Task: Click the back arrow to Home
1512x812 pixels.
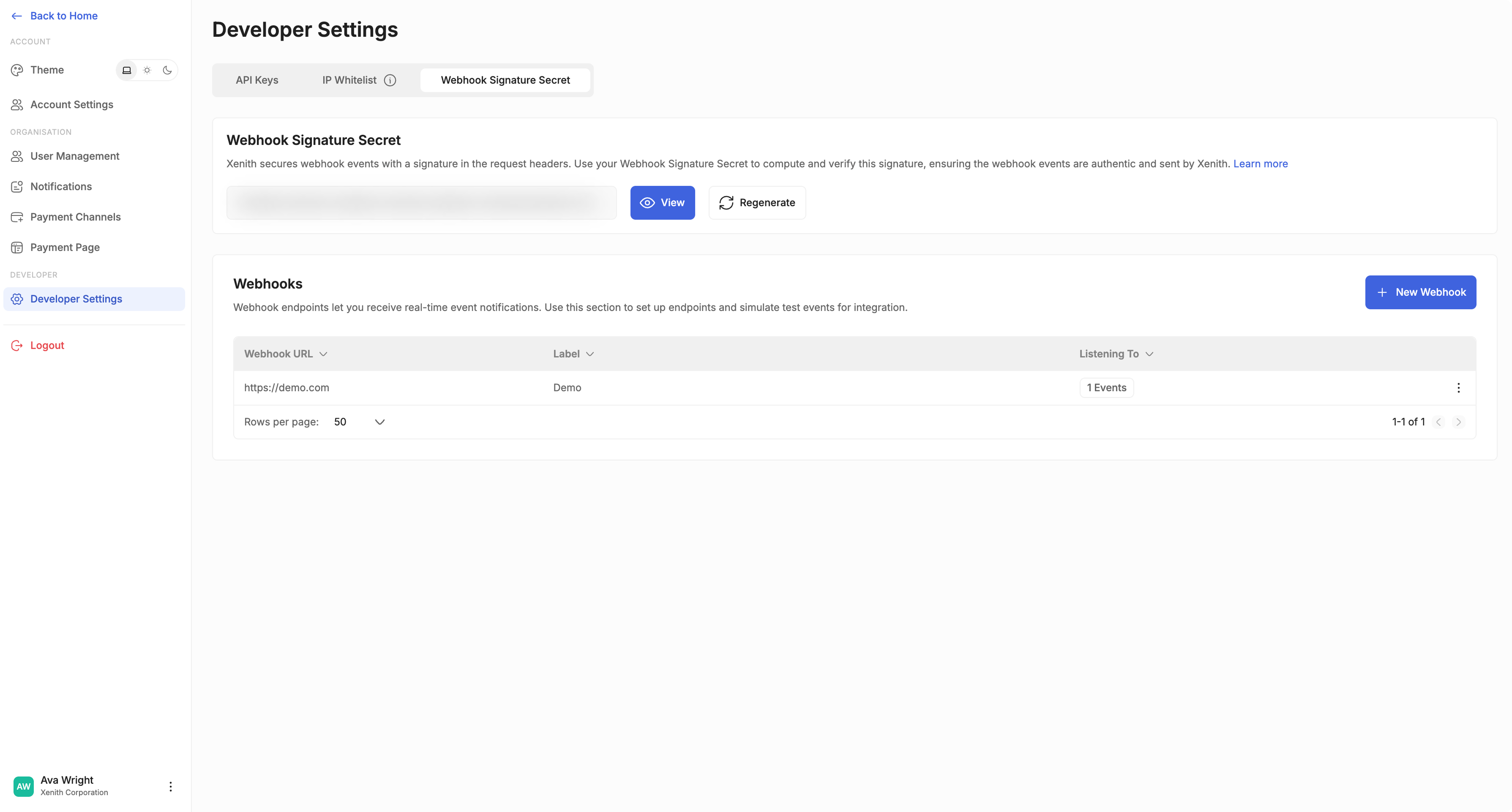Action: [x=16, y=16]
